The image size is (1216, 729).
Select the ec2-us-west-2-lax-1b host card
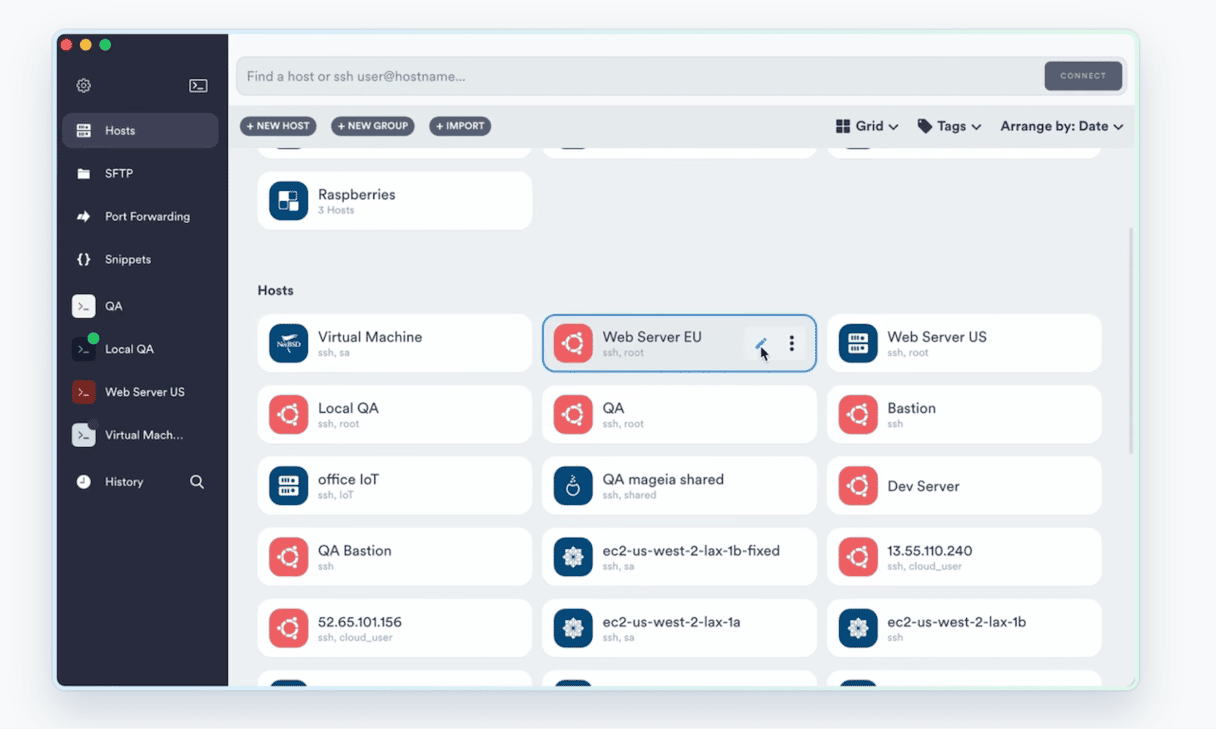point(964,628)
